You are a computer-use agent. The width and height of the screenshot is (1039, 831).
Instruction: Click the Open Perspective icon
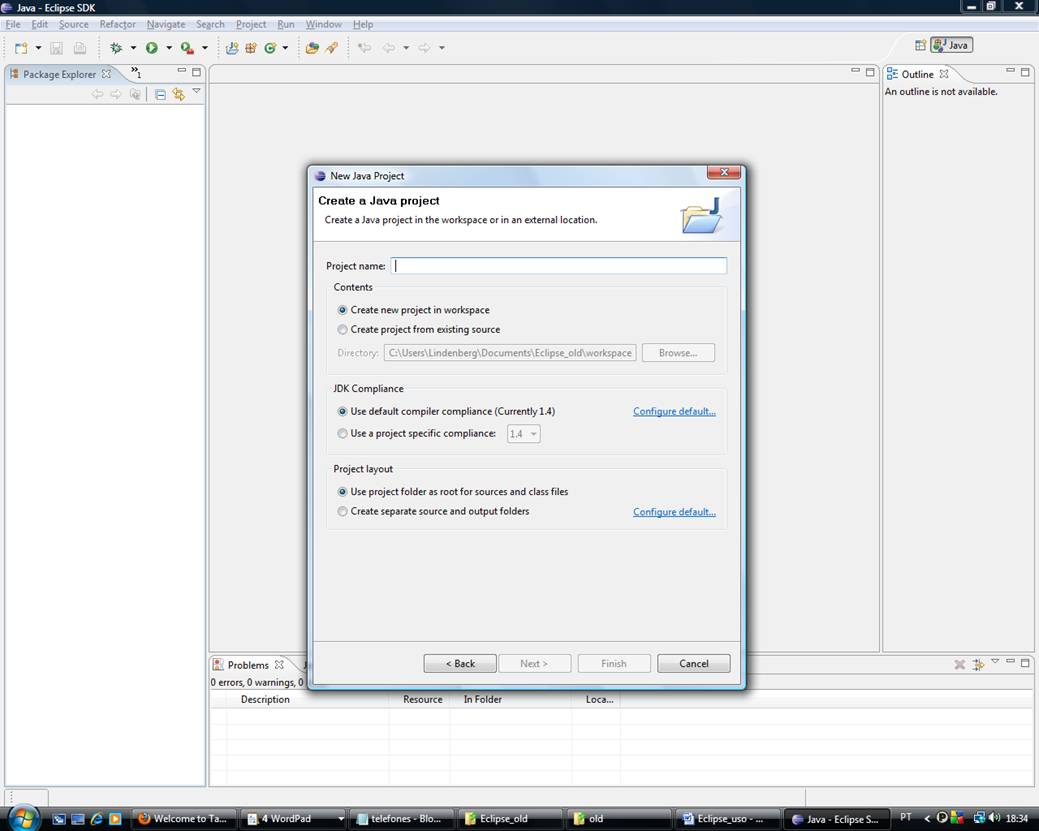[x=920, y=45]
